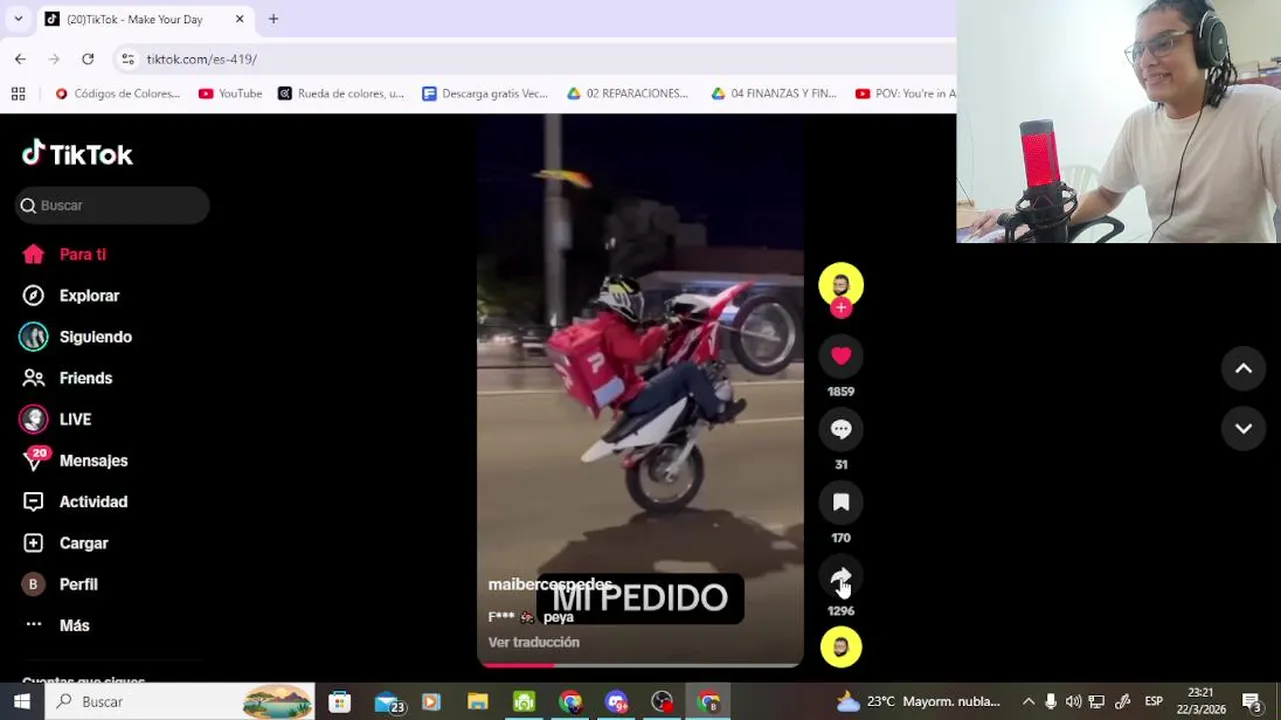Open Chrome apps grid shortcut
The height and width of the screenshot is (720, 1281).
coord(18,93)
